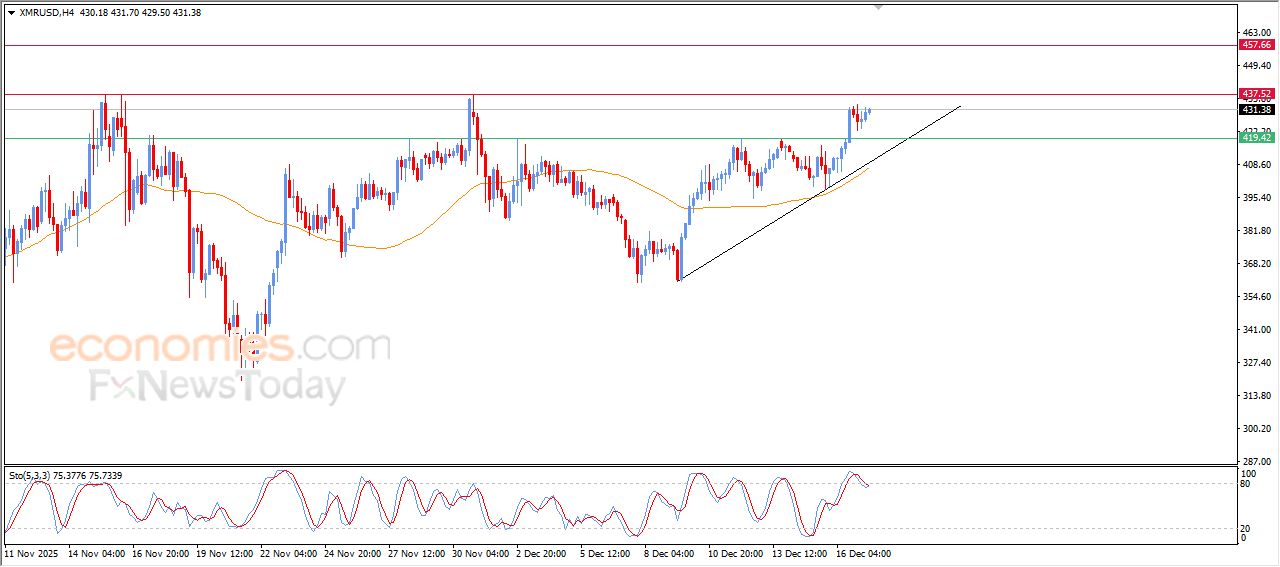Click the 11 Nov 2025 date label

[33, 553]
